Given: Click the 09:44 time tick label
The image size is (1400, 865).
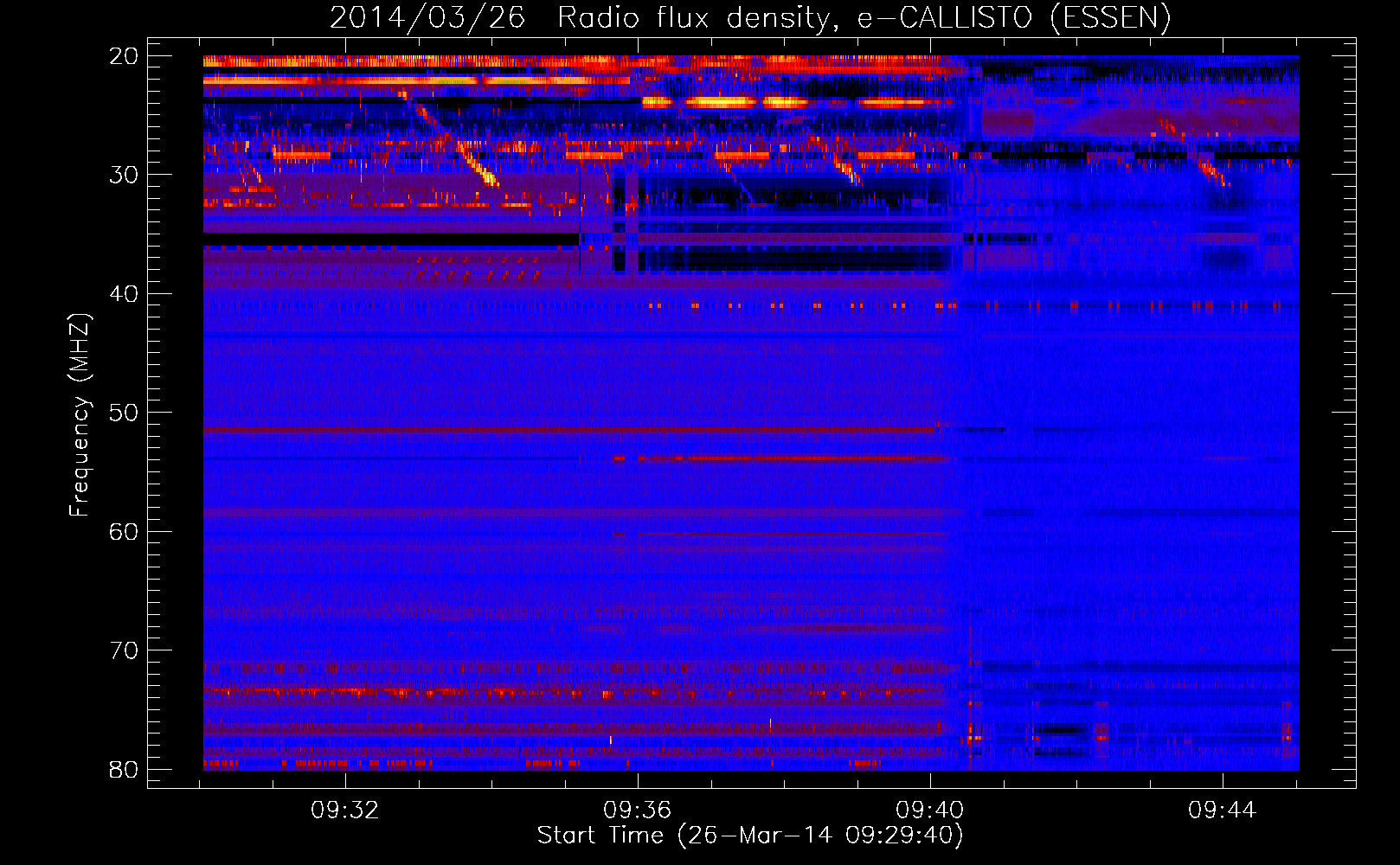Looking at the screenshot, I should [1222, 811].
